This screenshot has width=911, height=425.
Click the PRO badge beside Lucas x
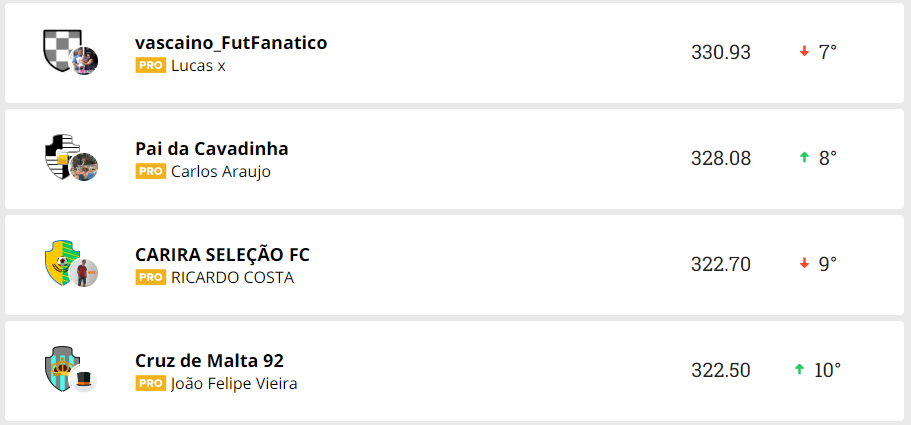(x=150, y=65)
